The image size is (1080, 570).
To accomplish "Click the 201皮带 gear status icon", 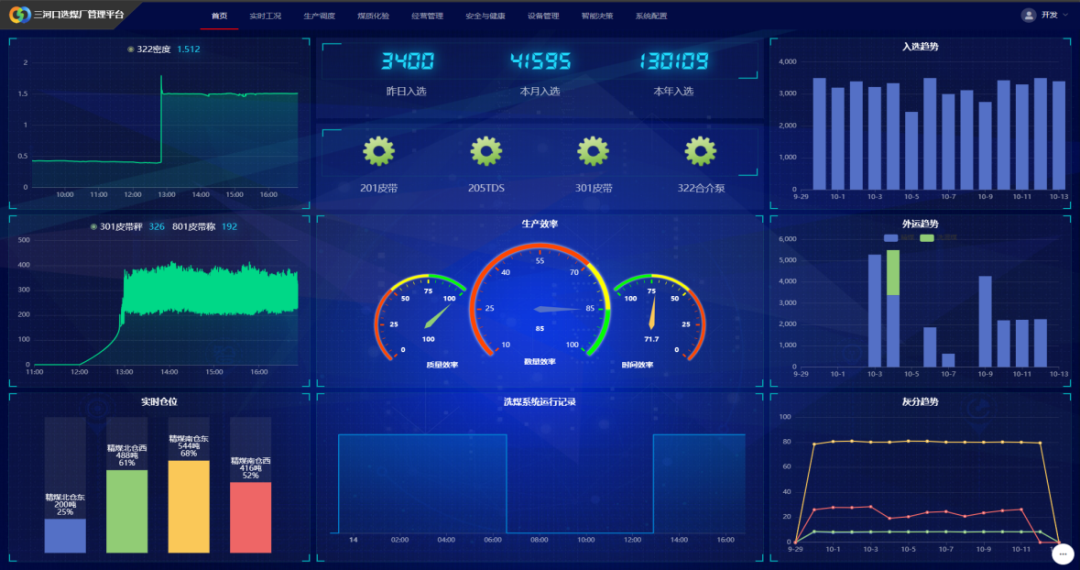I will pos(379,152).
